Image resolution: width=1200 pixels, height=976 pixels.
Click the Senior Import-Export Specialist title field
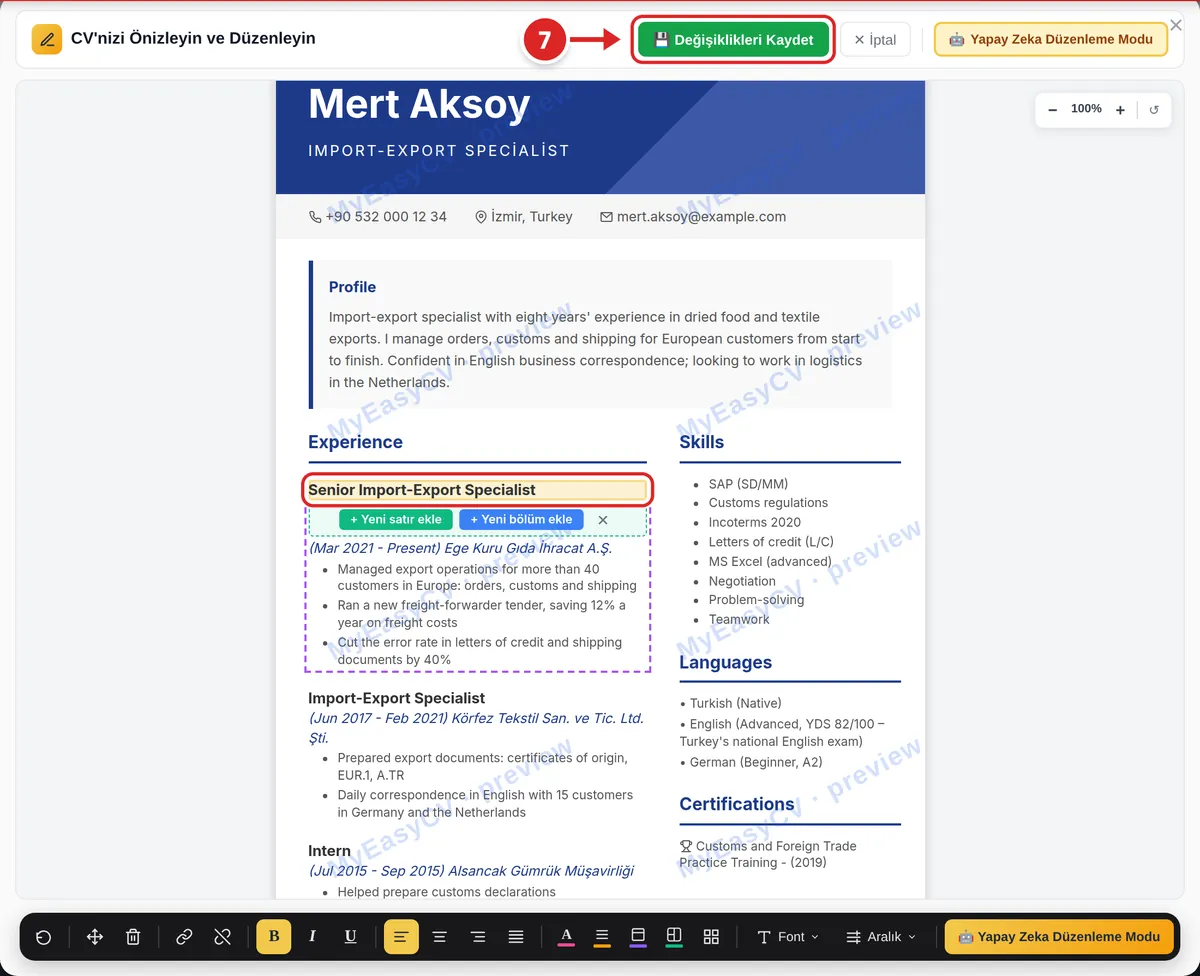pyautogui.click(x=478, y=490)
